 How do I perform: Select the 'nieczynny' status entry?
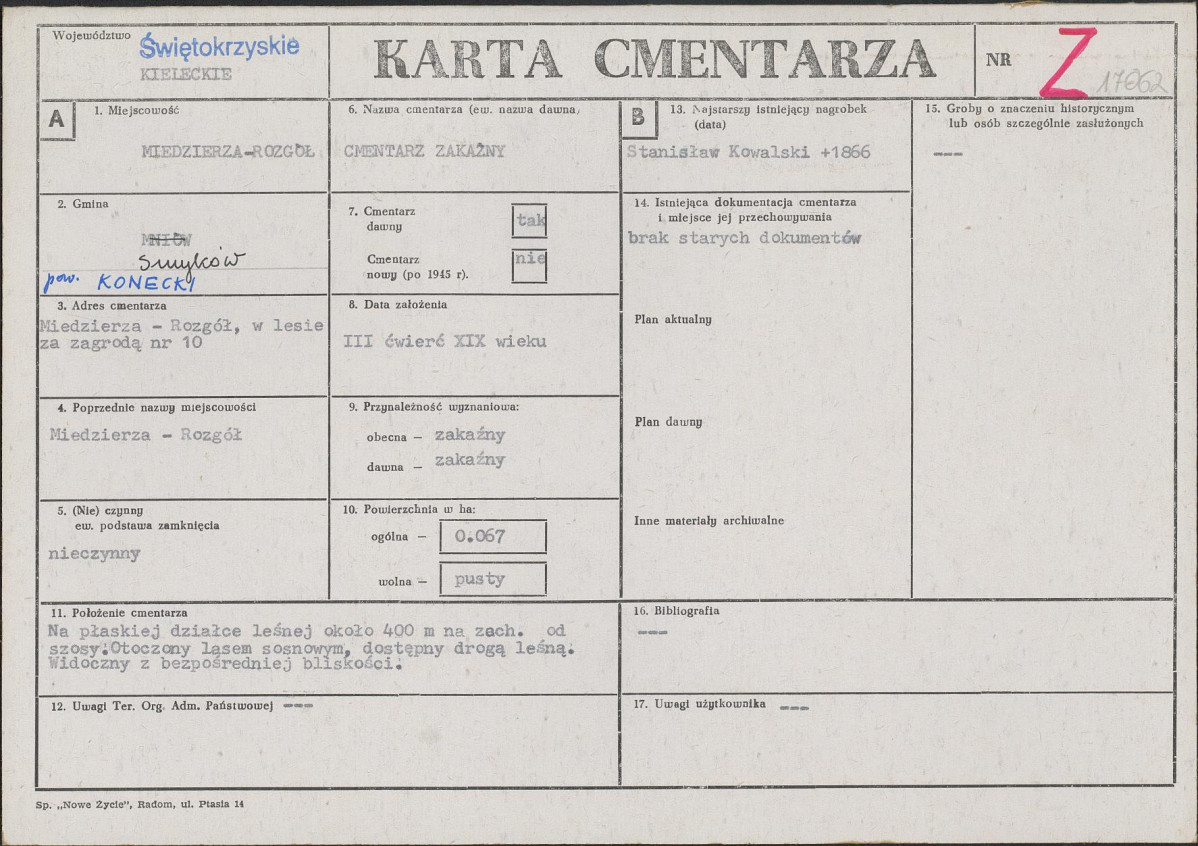click(x=95, y=554)
